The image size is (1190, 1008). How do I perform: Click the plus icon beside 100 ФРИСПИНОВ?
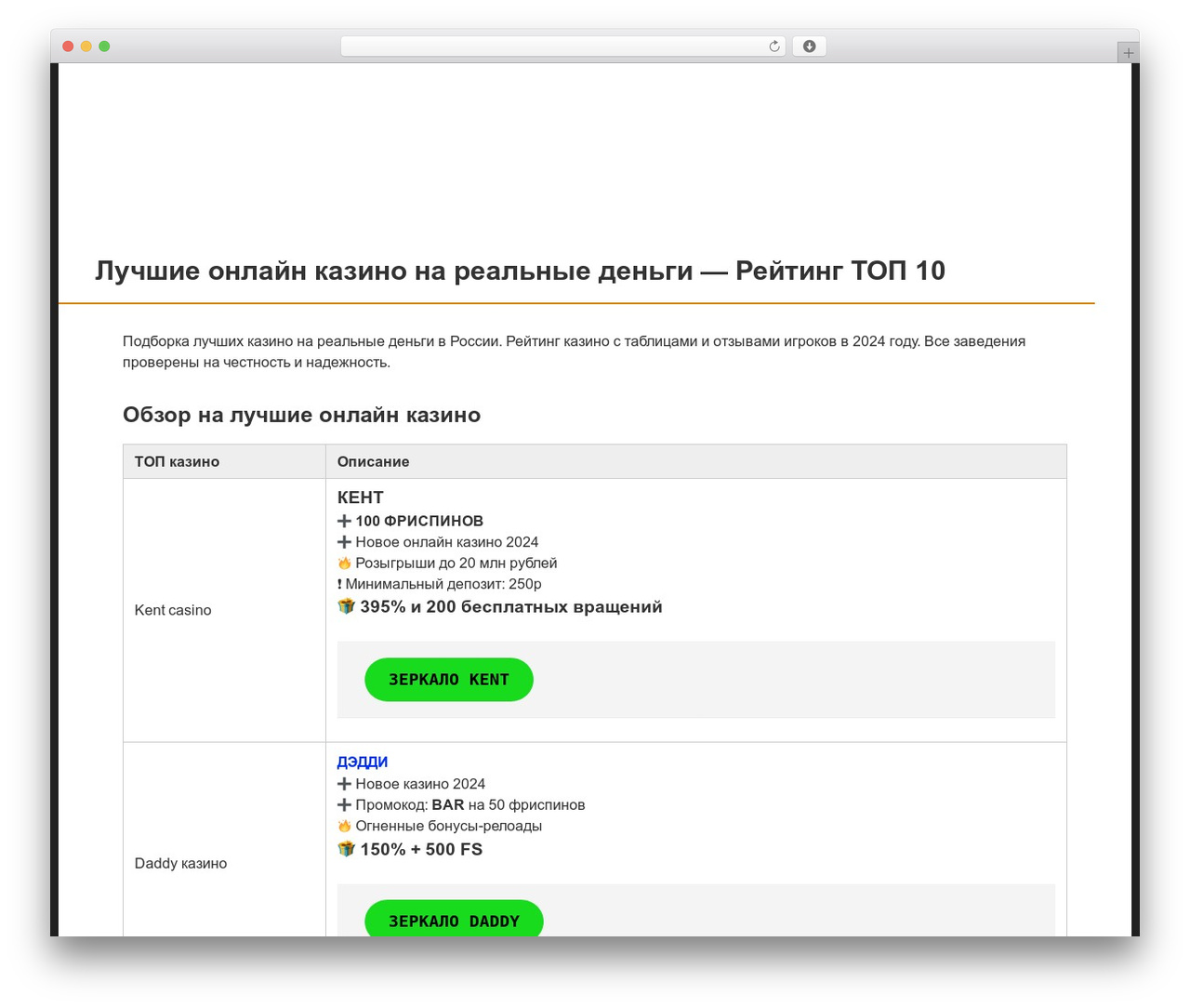(x=344, y=521)
